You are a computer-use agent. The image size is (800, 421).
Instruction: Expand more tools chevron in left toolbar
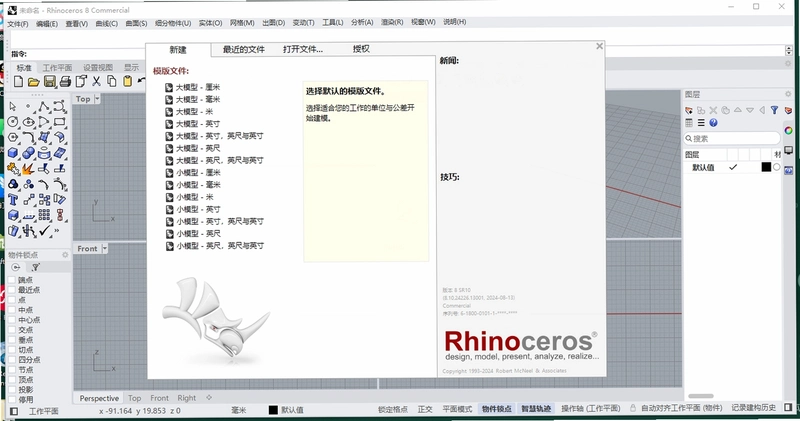point(57,231)
